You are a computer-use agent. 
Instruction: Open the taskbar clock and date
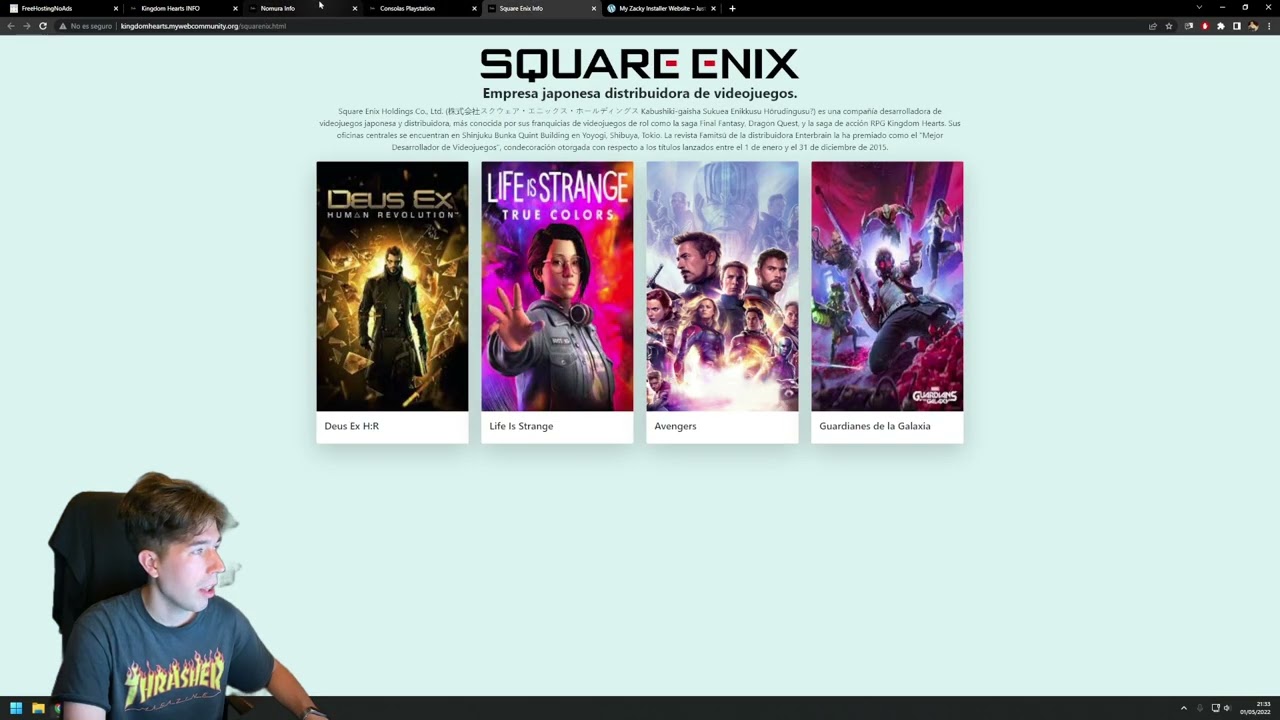tap(1255, 708)
